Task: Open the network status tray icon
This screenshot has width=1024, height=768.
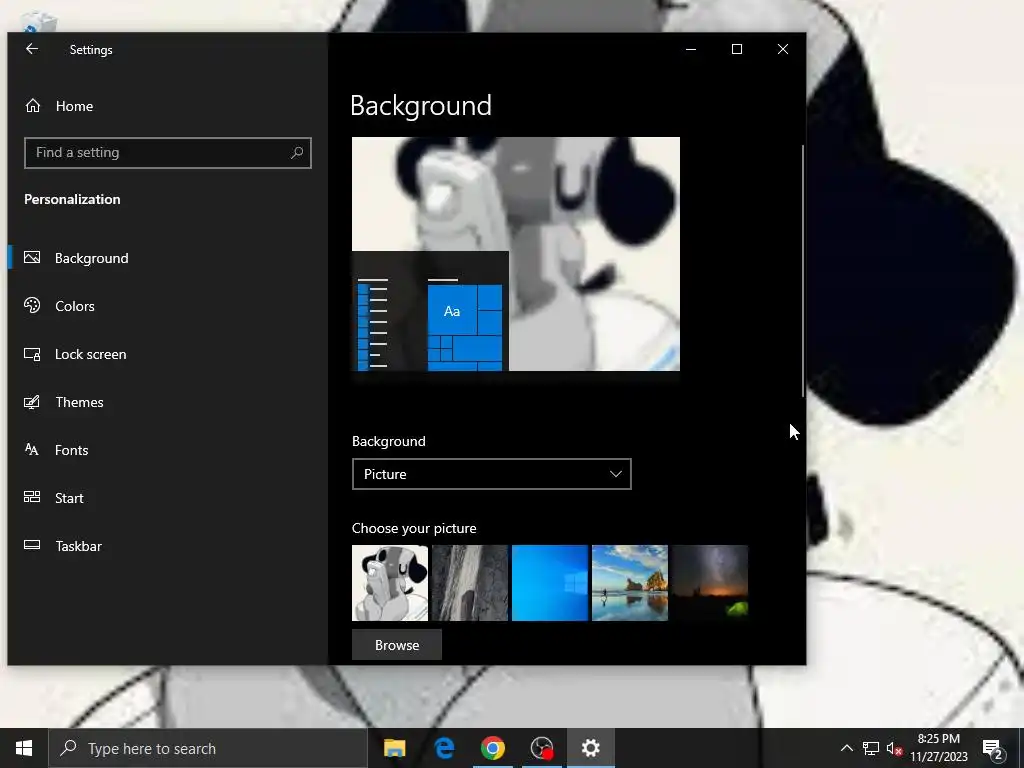Action: click(871, 748)
